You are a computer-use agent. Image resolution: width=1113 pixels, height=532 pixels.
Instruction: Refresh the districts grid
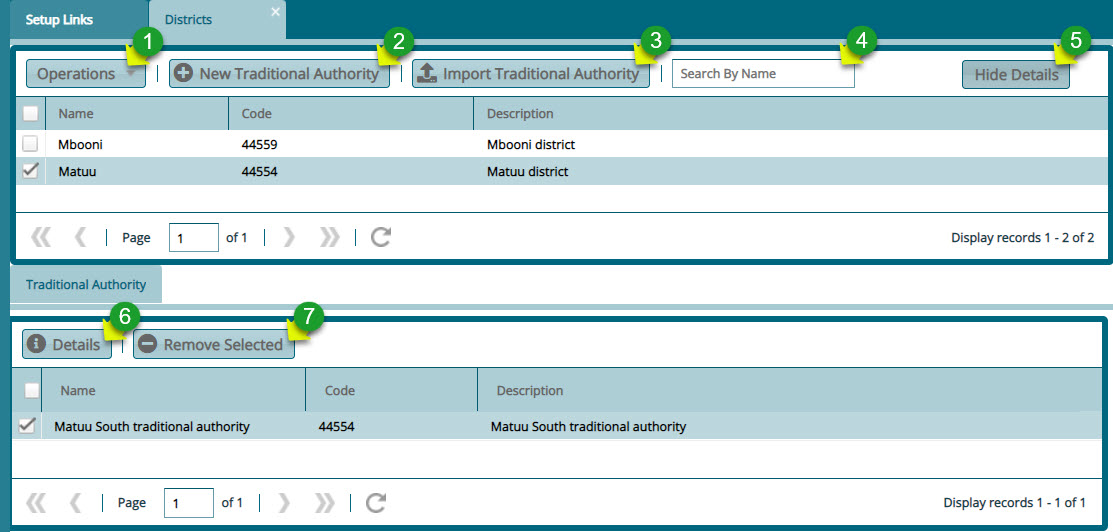[380, 238]
